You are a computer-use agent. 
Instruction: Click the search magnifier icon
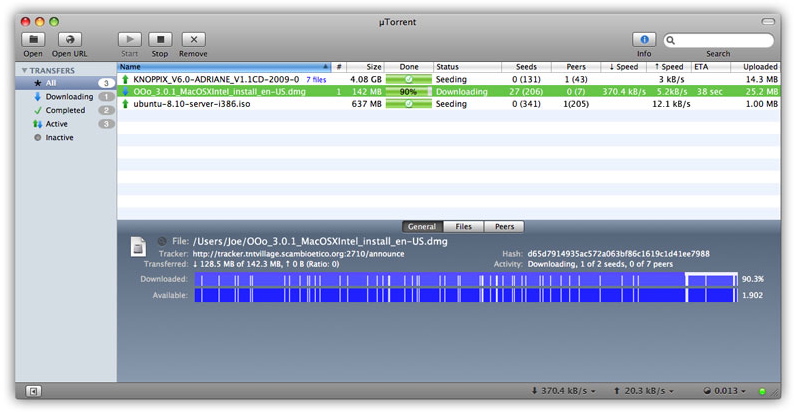[671, 40]
